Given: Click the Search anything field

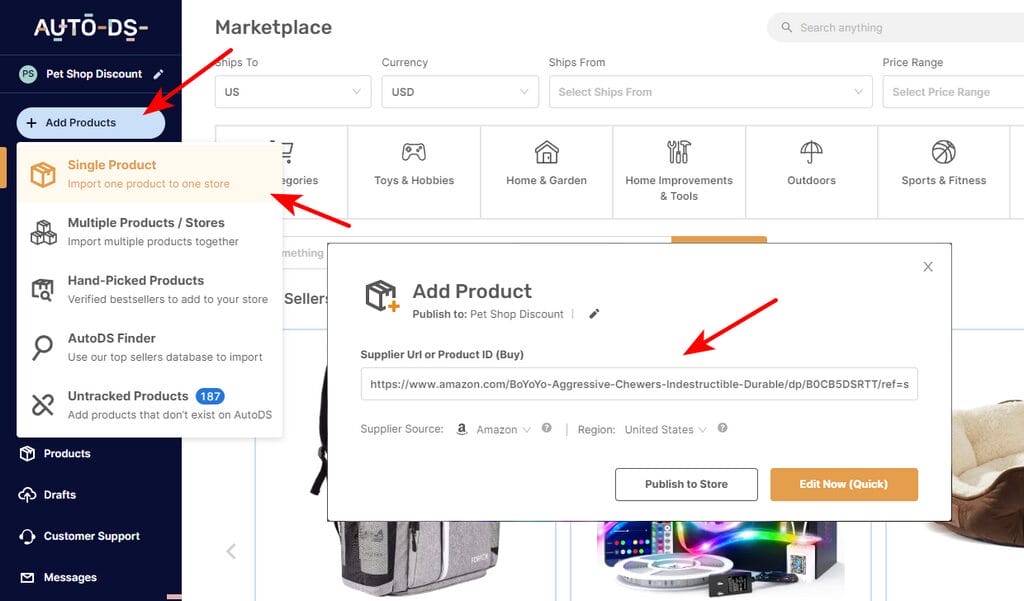Looking at the screenshot, I should point(895,27).
